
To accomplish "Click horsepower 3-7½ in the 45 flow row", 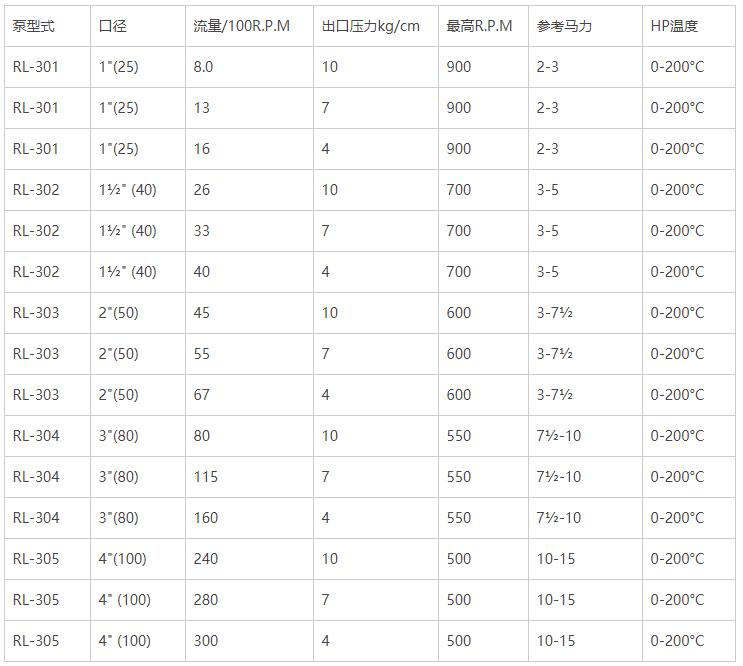I will (x=554, y=313).
